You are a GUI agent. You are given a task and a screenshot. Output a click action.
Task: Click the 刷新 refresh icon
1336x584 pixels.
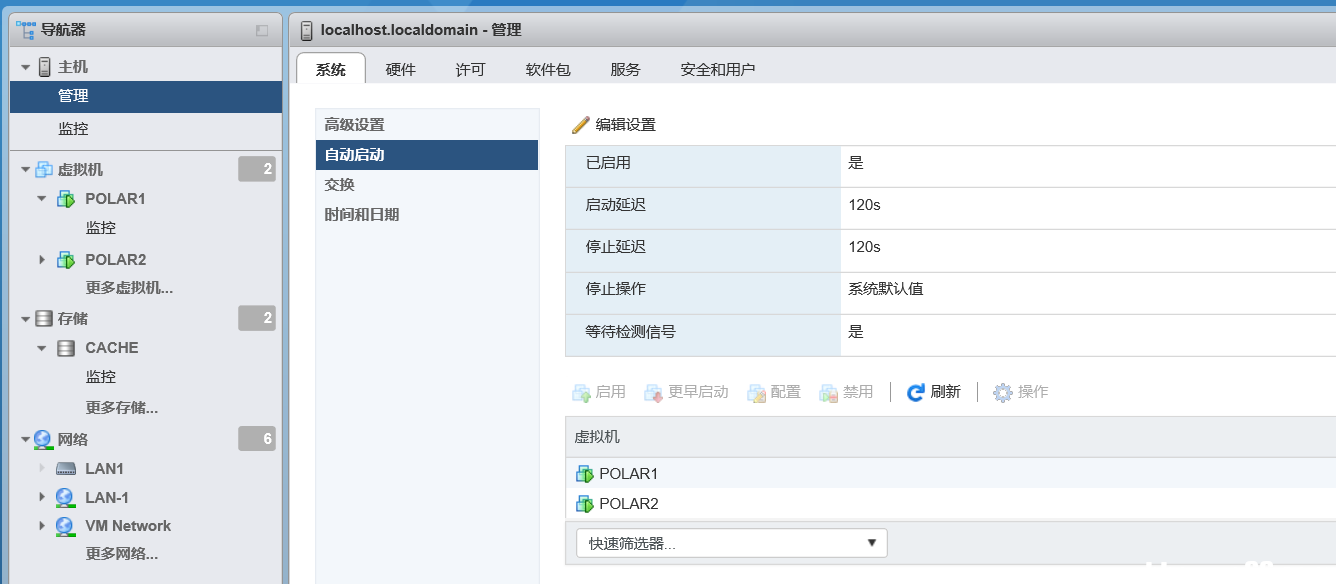[x=915, y=393]
